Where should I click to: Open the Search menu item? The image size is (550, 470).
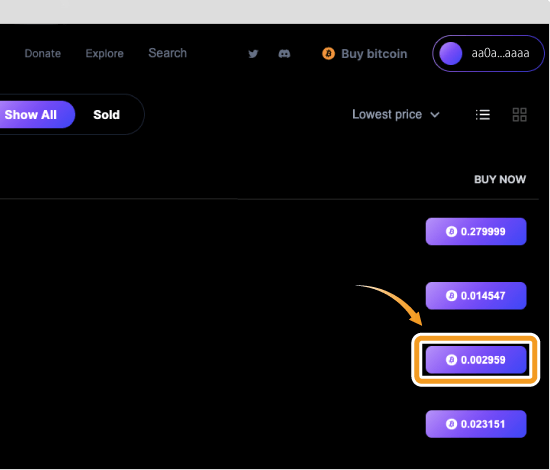[x=168, y=53]
